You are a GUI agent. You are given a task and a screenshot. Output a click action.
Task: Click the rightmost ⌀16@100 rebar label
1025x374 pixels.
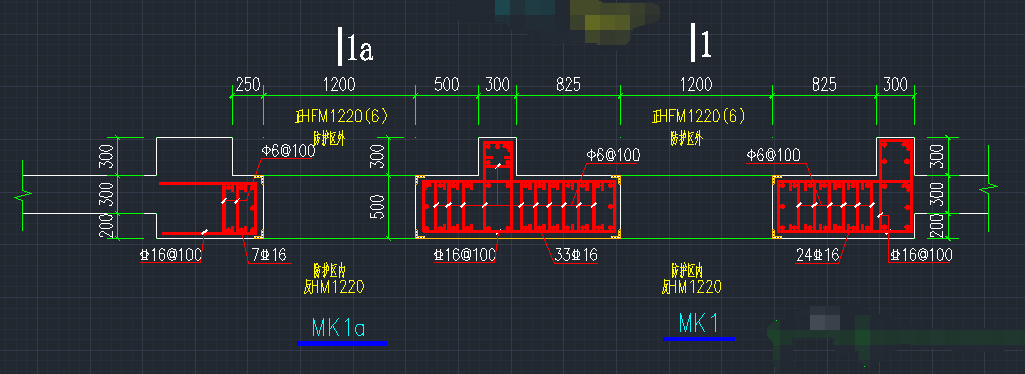tap(920, 255)
